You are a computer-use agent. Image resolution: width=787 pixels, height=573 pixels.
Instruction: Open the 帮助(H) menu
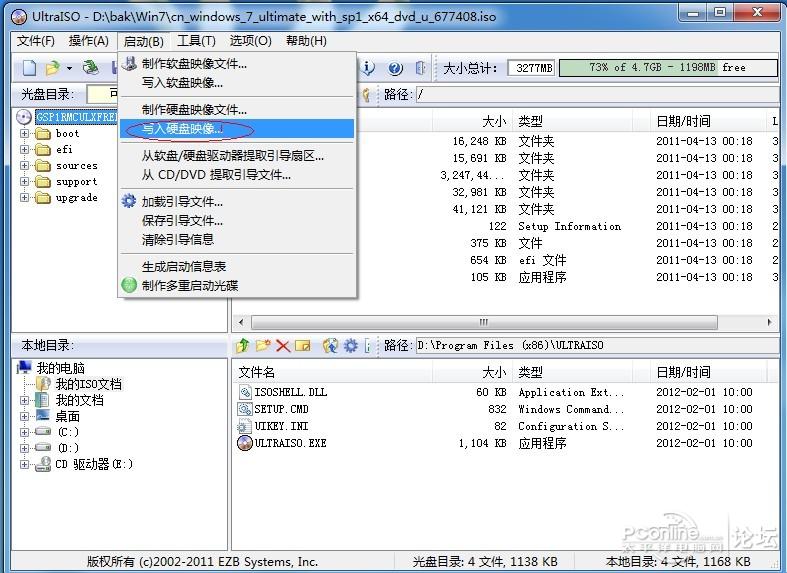pos(306,41)
